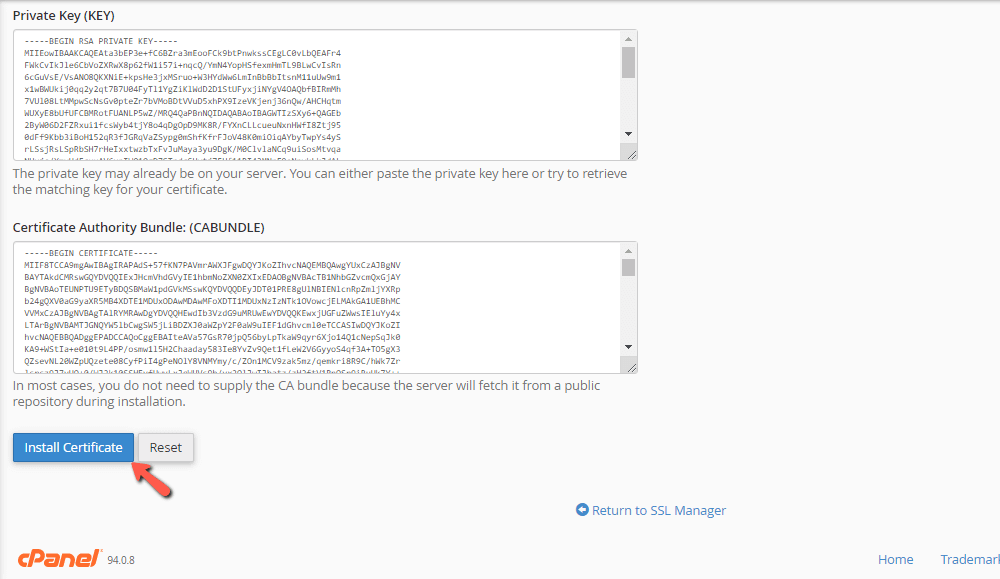
Task: Click the Home link in footer
Action: tap(895, 559)
